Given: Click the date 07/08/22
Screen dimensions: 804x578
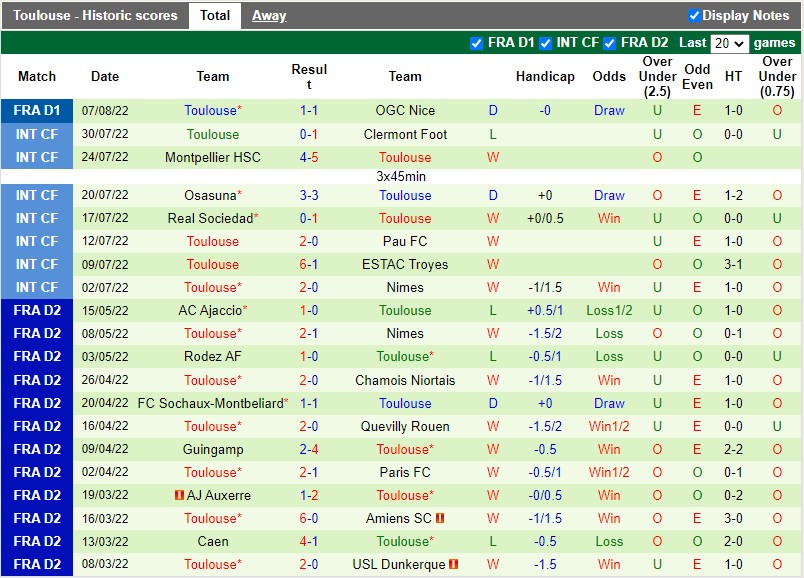Looking at the screenshot, I should [105, 111].
